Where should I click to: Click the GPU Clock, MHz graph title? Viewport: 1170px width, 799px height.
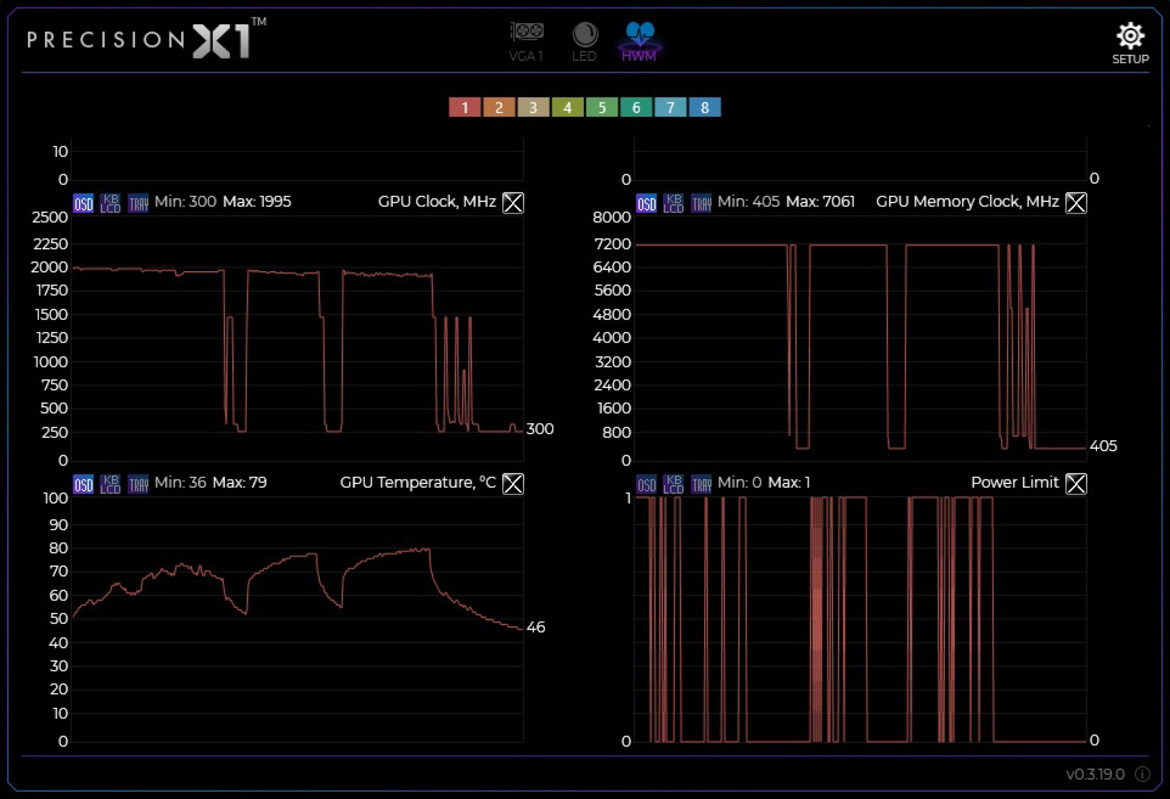pyautogui.click(x=437, y=202)
